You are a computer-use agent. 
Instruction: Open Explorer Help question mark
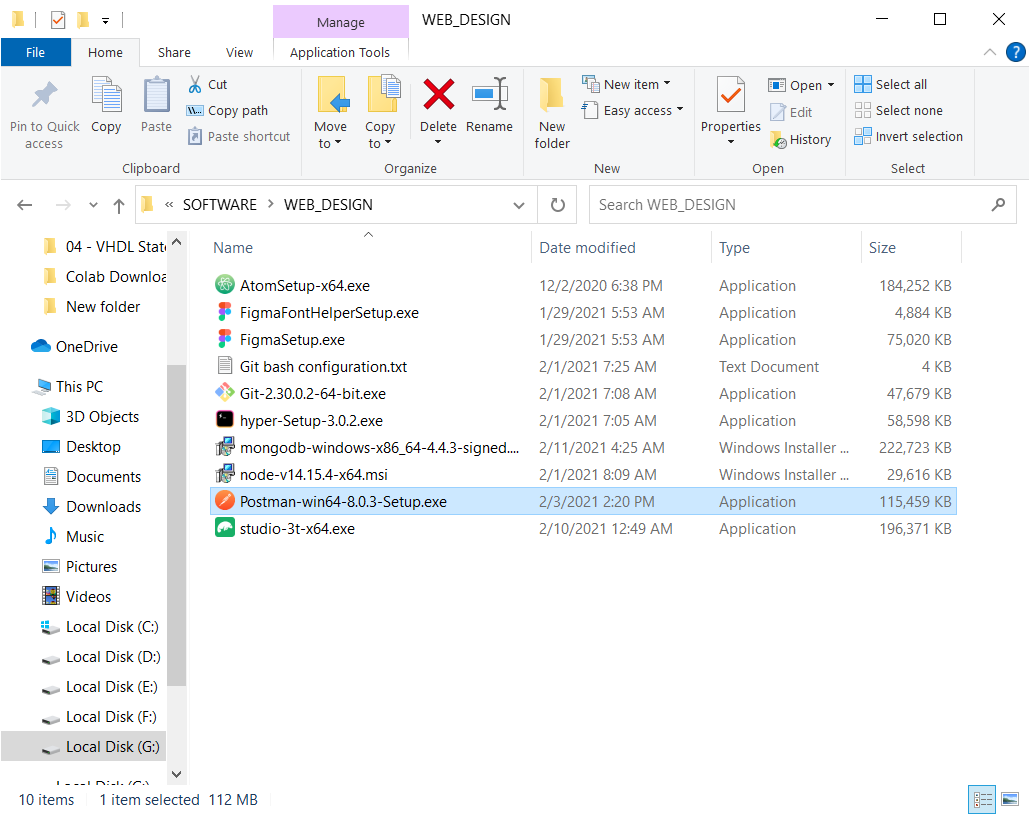click(1016, 52)
